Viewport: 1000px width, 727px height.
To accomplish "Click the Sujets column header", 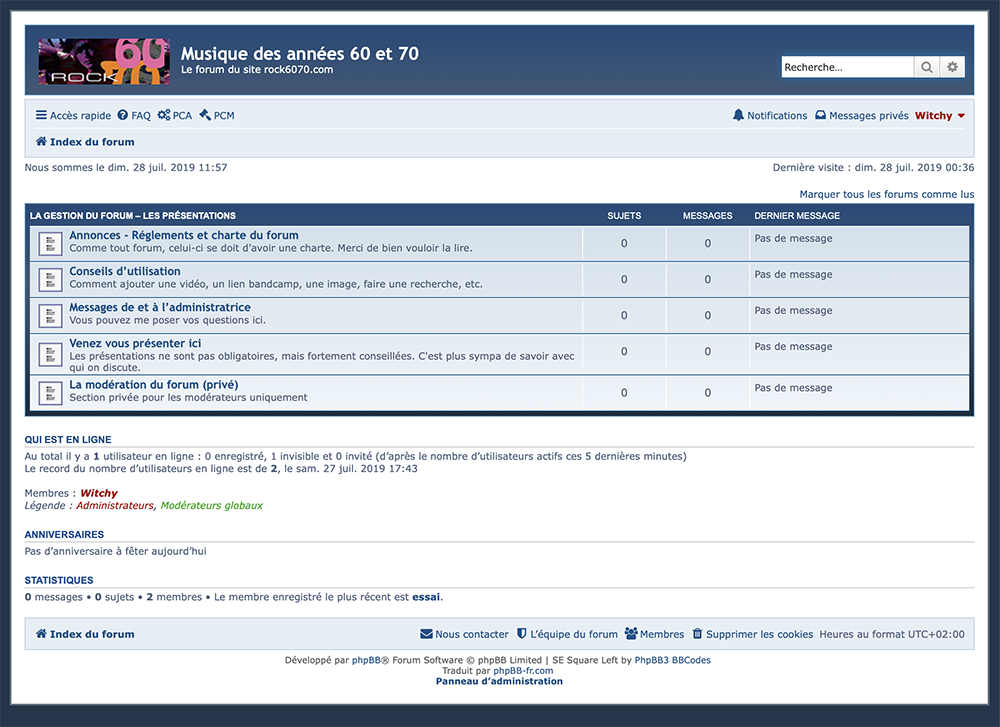I will (624, 216).
